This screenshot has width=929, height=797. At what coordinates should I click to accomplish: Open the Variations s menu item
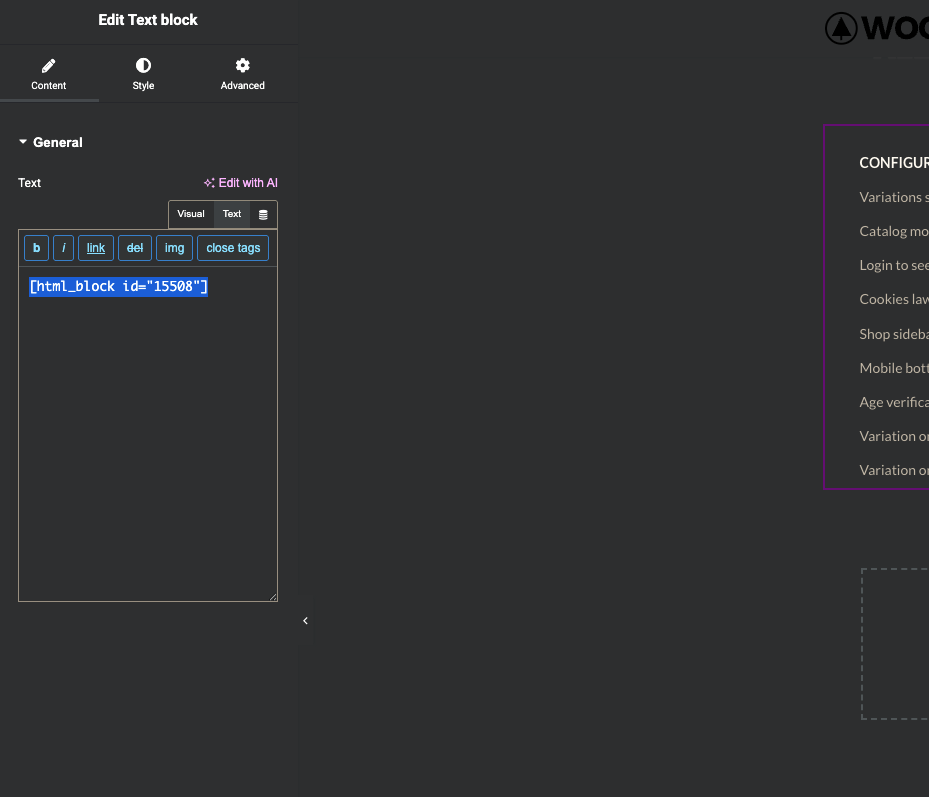(x=894, y=197)
